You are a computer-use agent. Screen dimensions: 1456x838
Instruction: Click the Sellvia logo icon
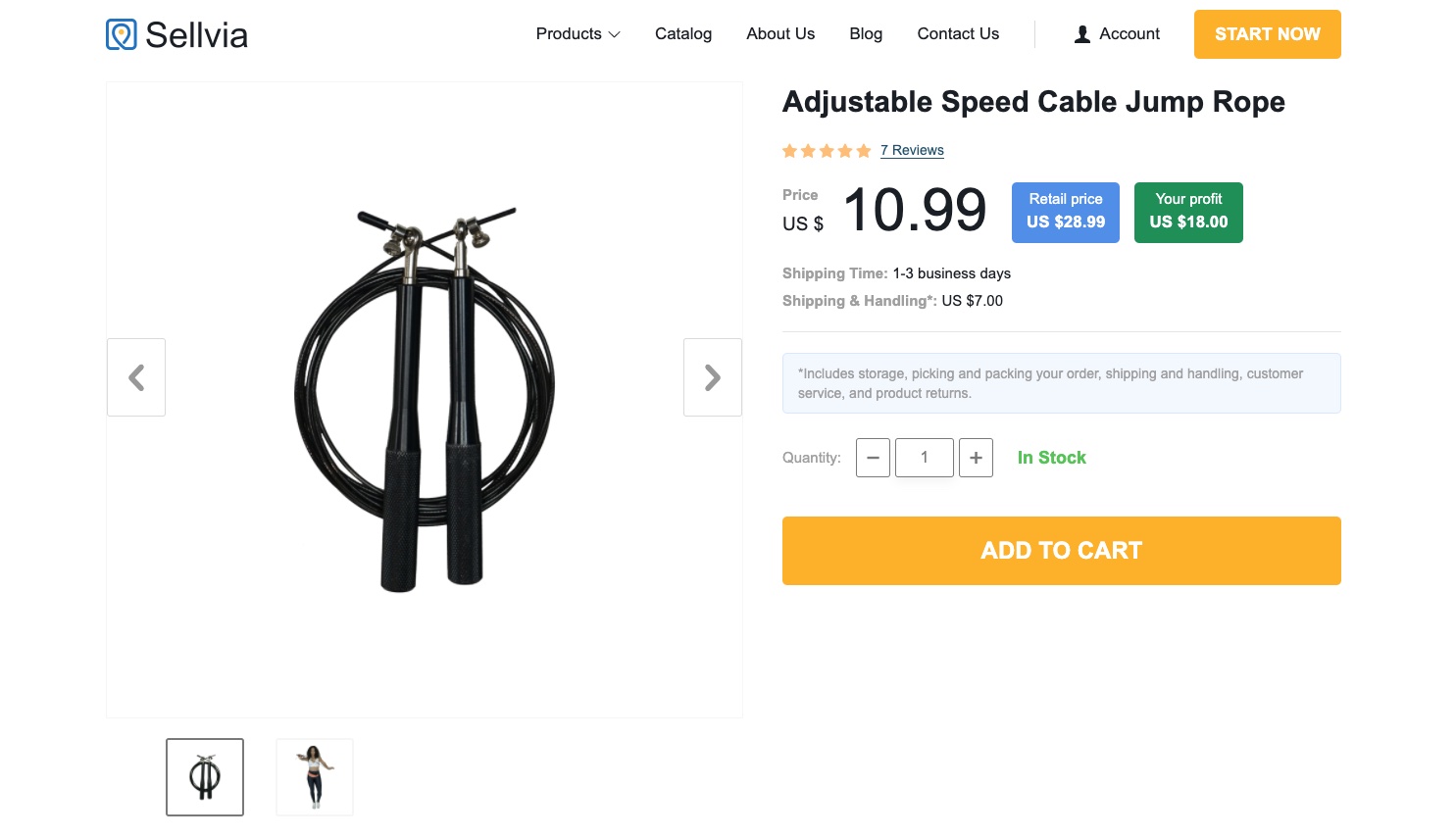point(122,34)
